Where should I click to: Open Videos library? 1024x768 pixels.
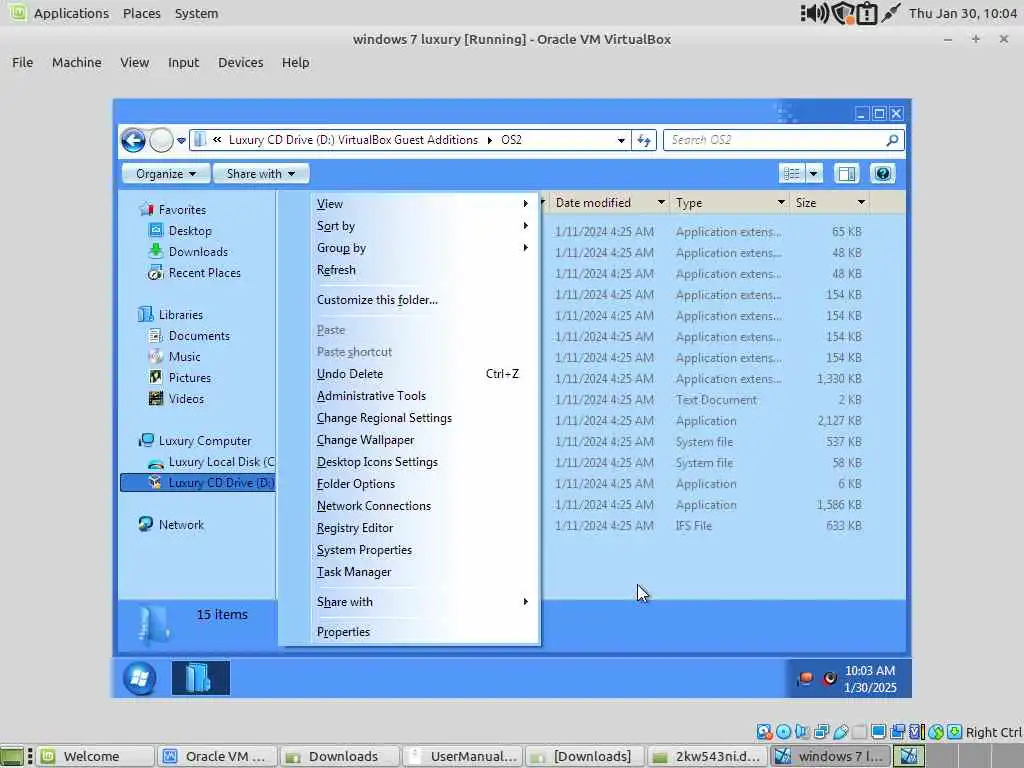pos(186,398)
